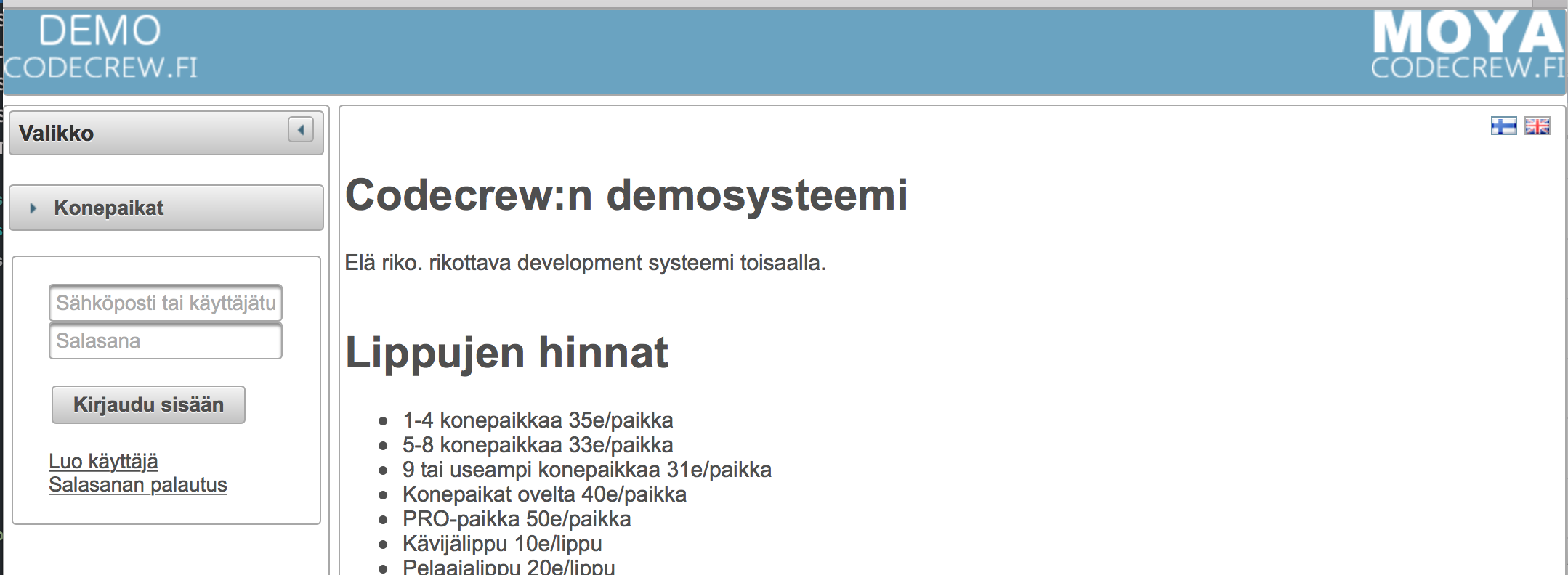
Task: Click the Konepaikat ovelta 40e/paikka list item
Action: [544, 494]
